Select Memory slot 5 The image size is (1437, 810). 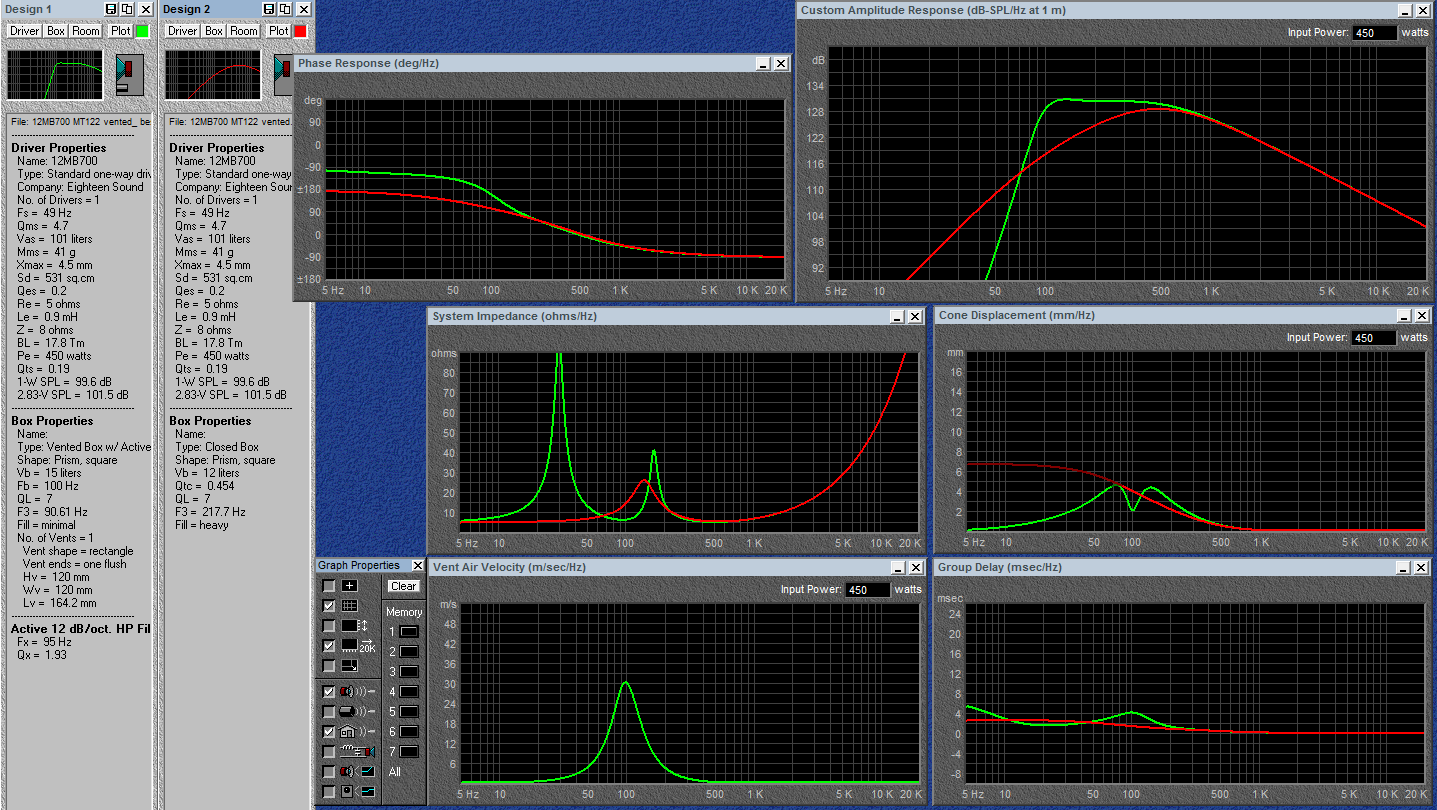pos(409,712)
